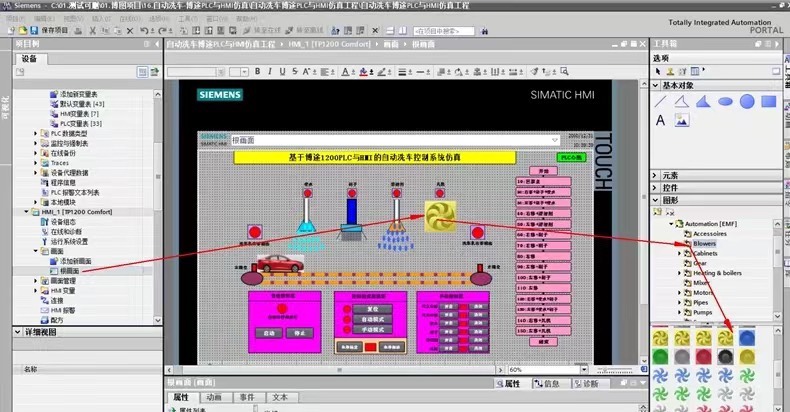Viewport: 790px width, 412px height.
Task: Open the zoom level 60% dropdown
Action: [584, 370]
